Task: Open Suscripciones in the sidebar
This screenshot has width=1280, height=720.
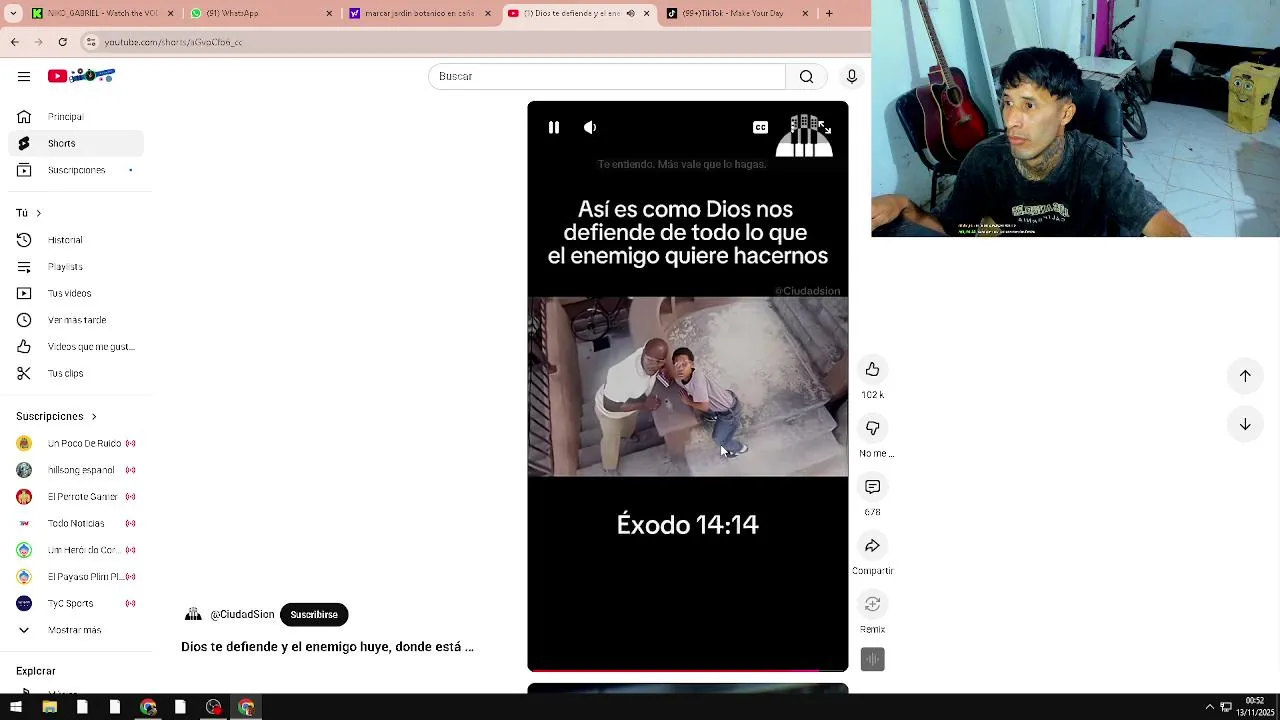Action: 76,170
